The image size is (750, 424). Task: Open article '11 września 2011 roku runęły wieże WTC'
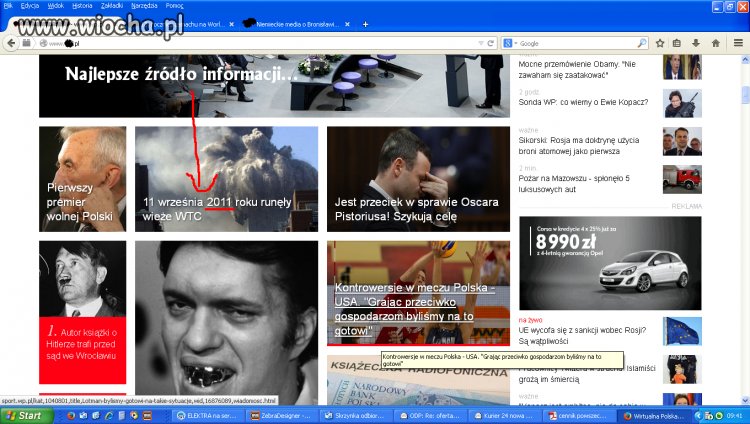point(226,179)
